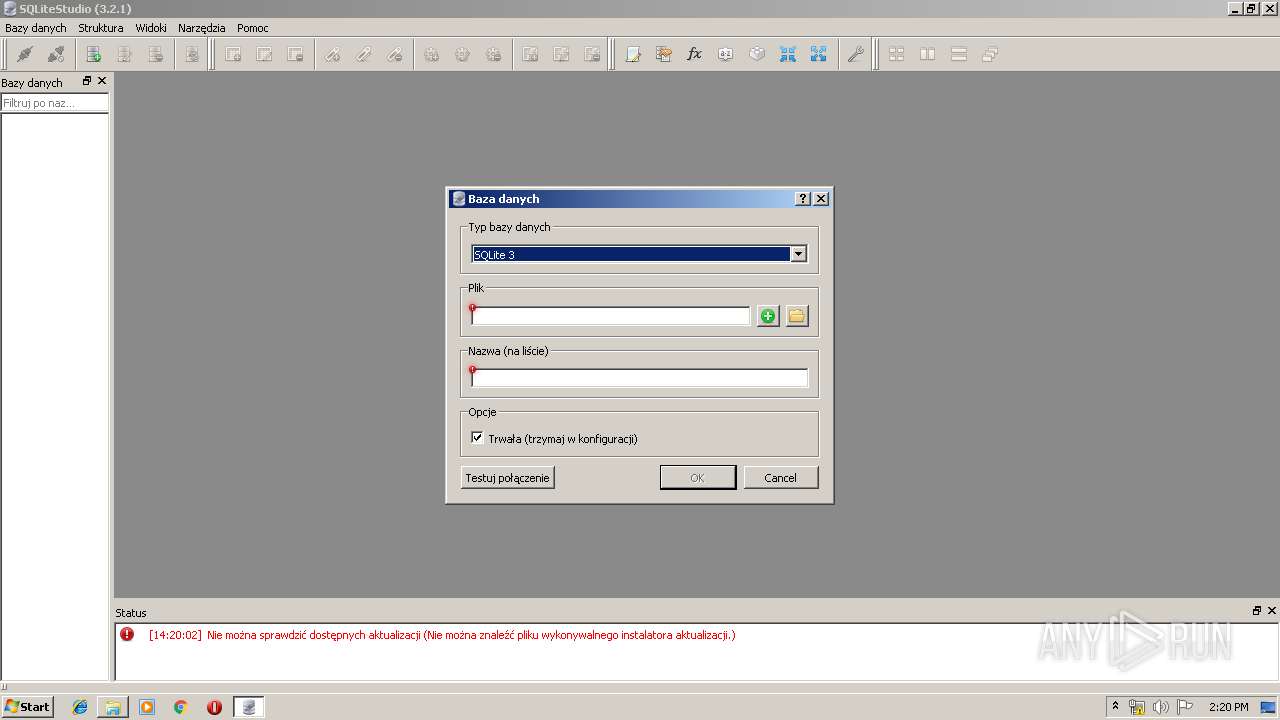Image resolution: width=1280 pixels, height=720 pixels.
Task: Click the Edit trigger toolbar icon
Action: (462, 55)
